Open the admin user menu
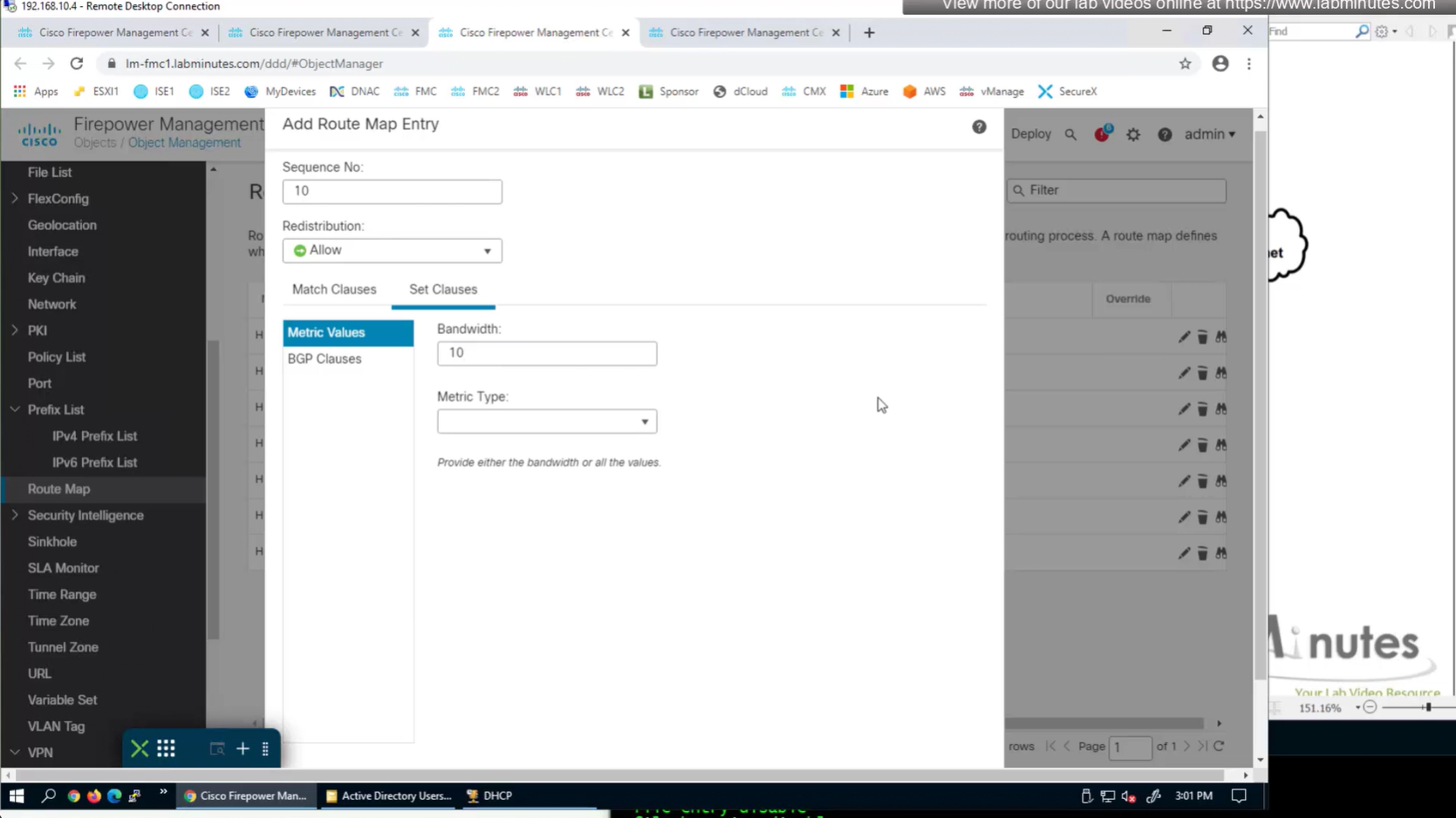This screenshot has width=1456, height=818. click(1209, 134)
